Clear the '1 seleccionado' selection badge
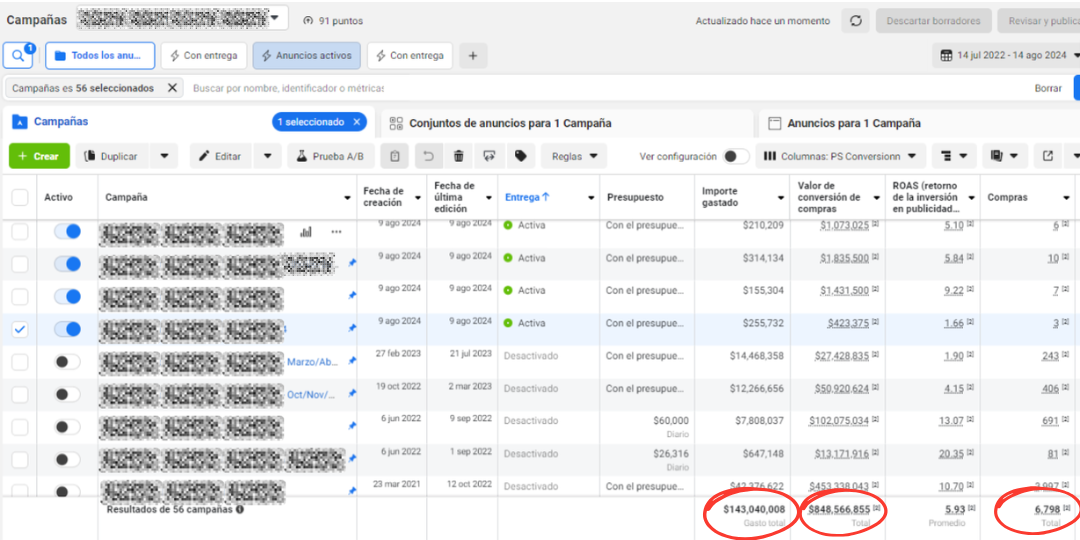1080x540 pixels. 356,122
